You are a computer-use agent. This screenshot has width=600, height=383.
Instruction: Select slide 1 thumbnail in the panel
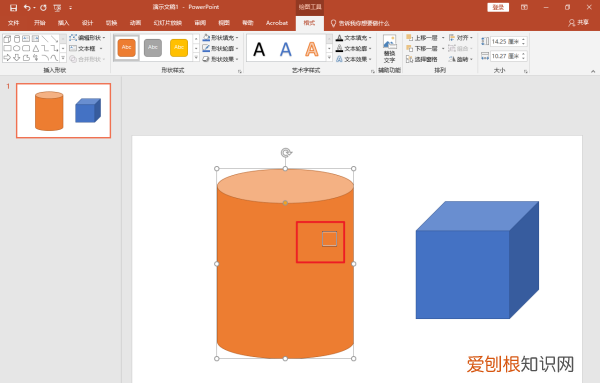[x=64, y=111]
